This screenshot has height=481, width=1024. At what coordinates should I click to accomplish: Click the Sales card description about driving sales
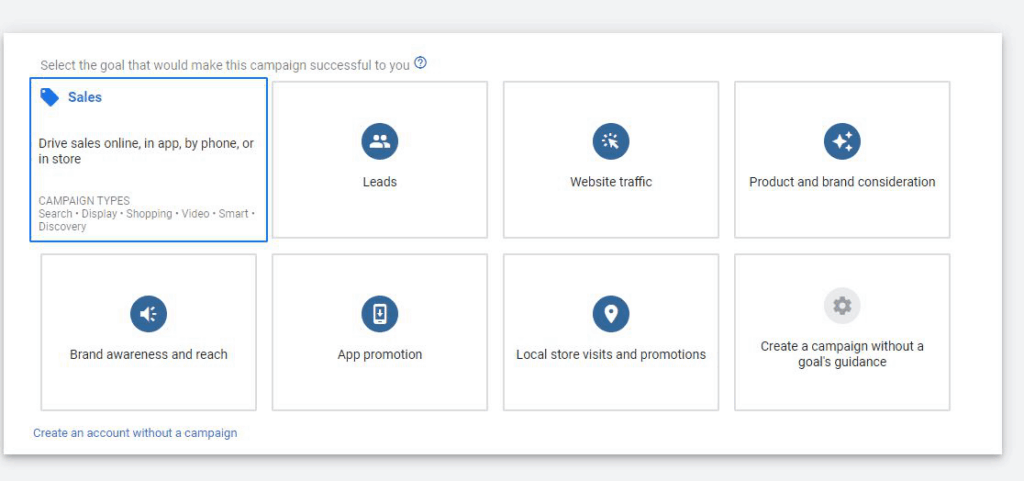point(146,151)
